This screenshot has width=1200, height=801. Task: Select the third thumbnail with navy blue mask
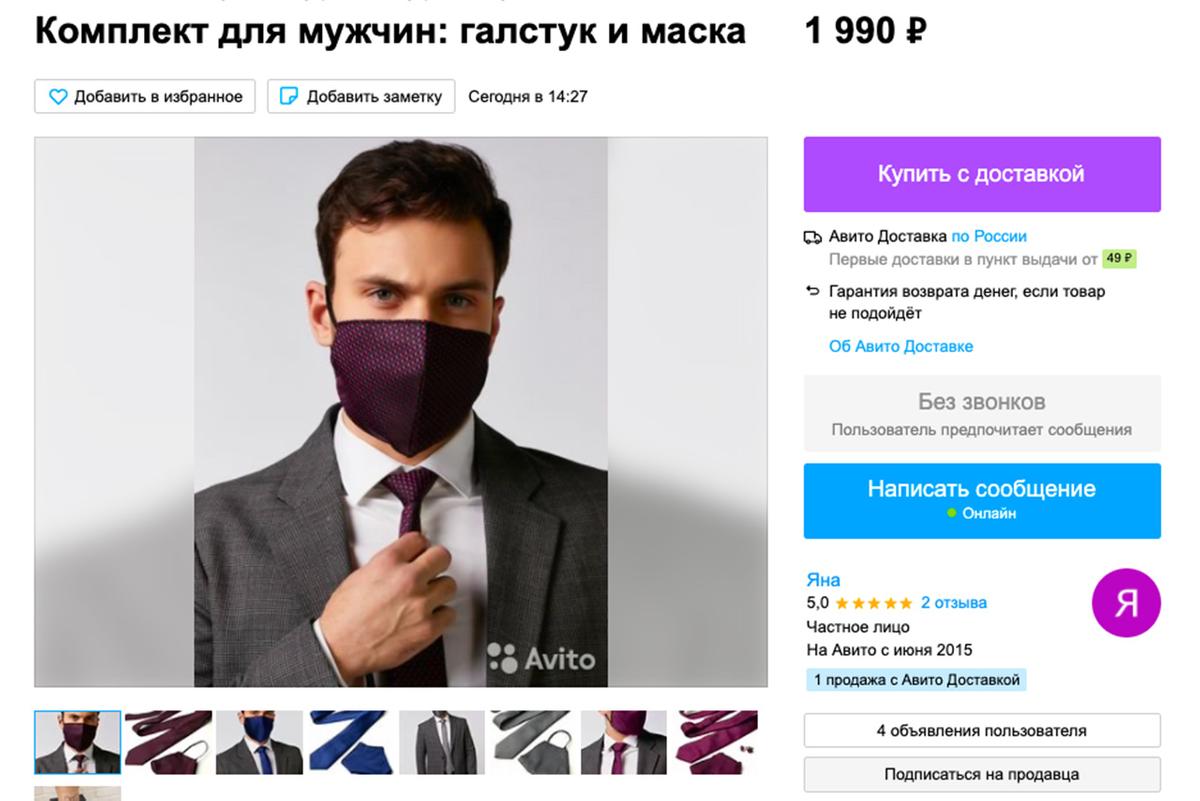259,742
